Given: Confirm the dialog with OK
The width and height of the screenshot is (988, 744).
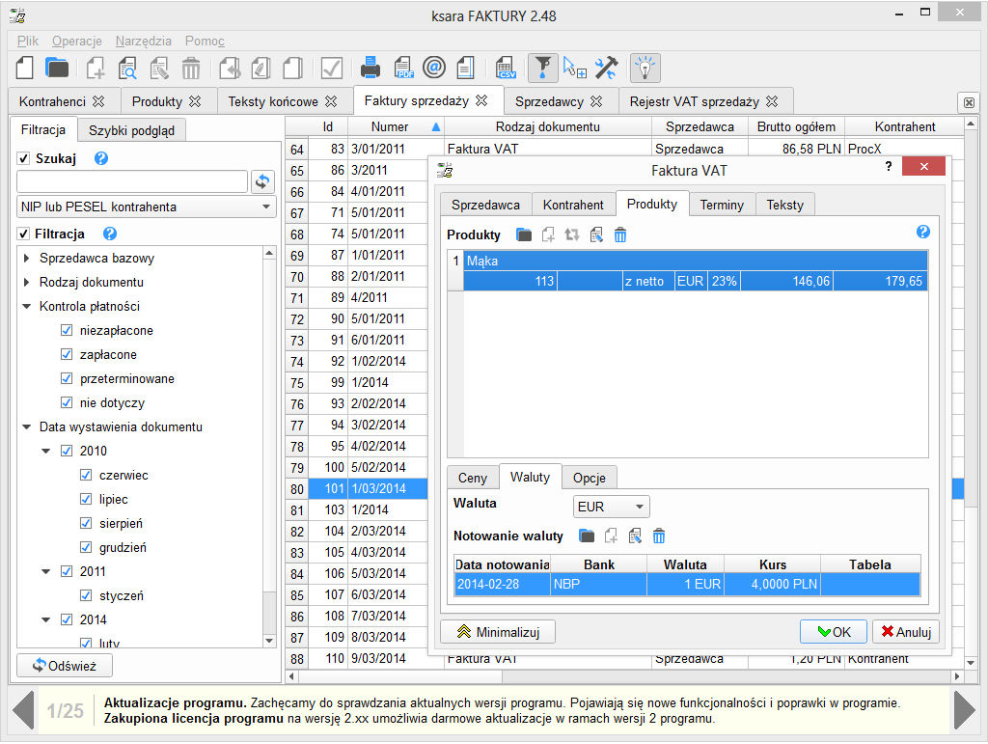Looking at the screenshot, I should [x=833, y=632].
